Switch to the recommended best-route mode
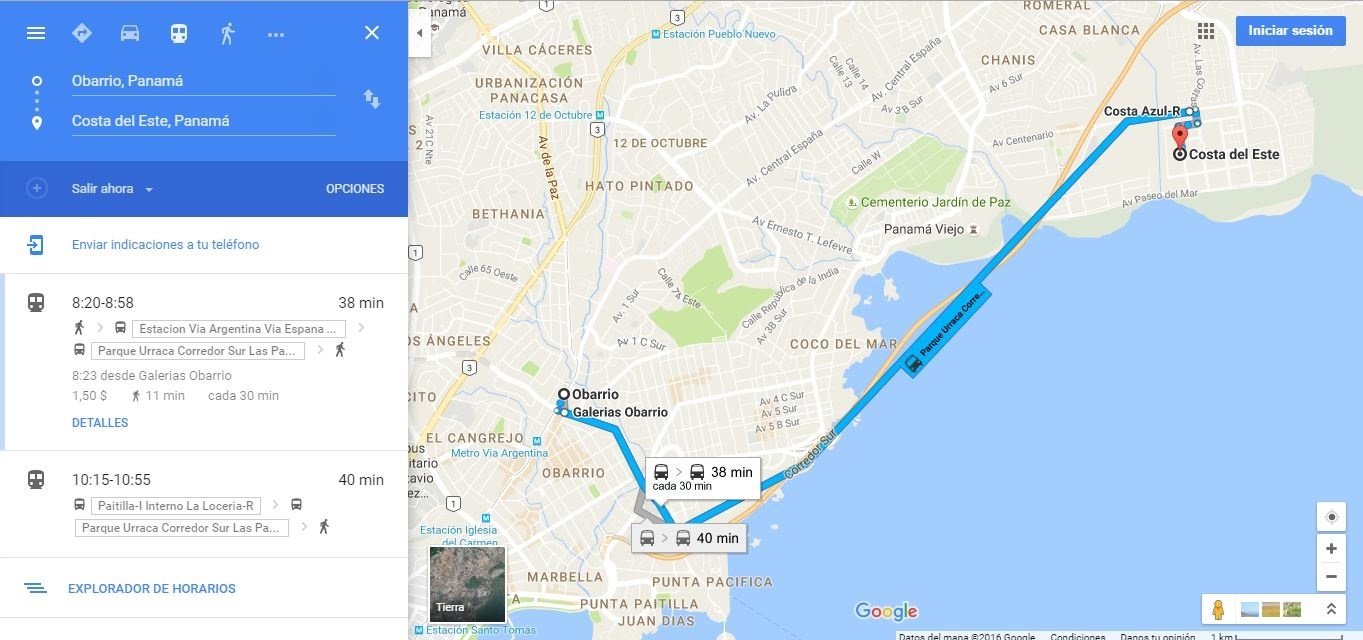 pyautogui.click(x=82, y=33)
